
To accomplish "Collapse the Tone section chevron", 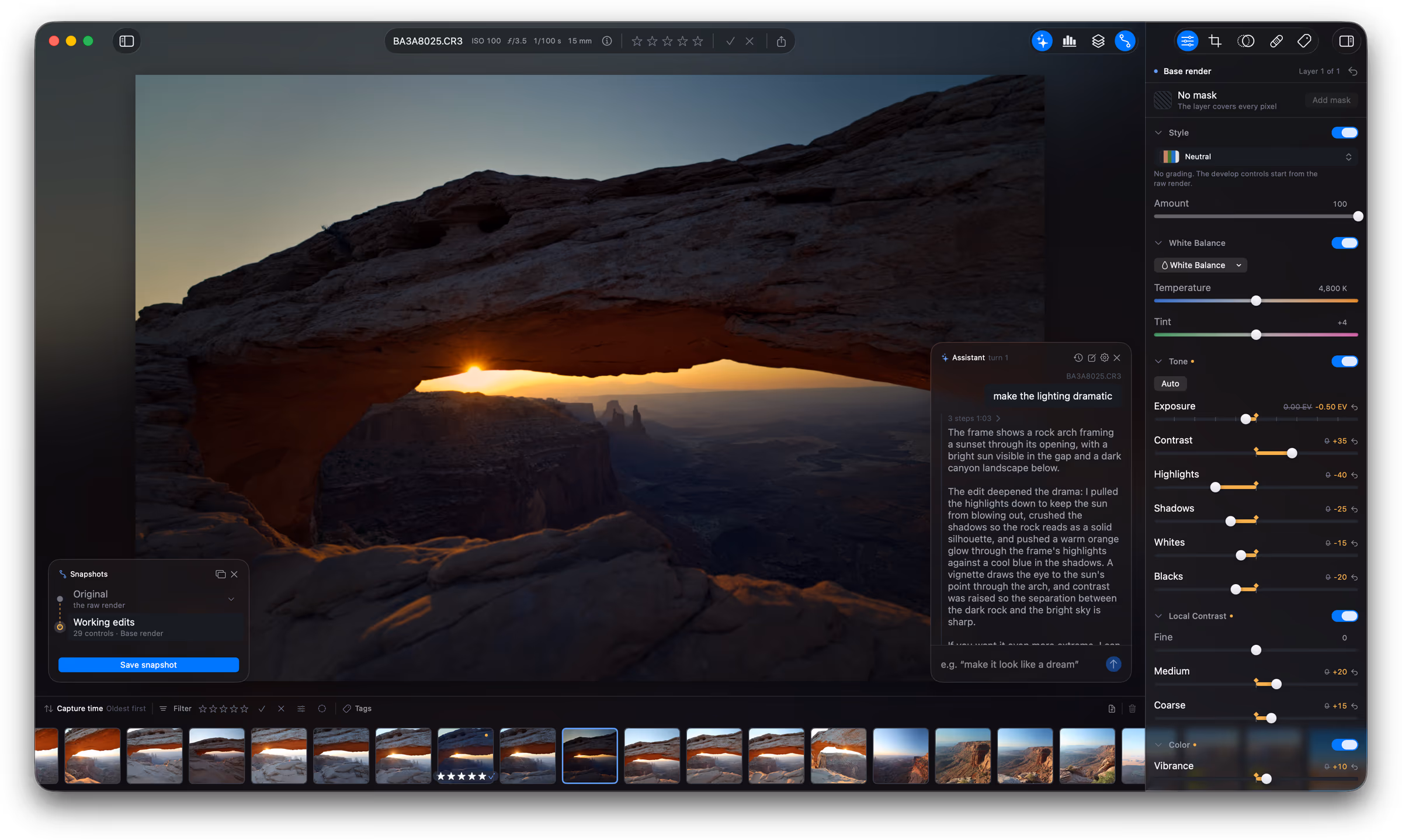I will [x=1158, y=362].
